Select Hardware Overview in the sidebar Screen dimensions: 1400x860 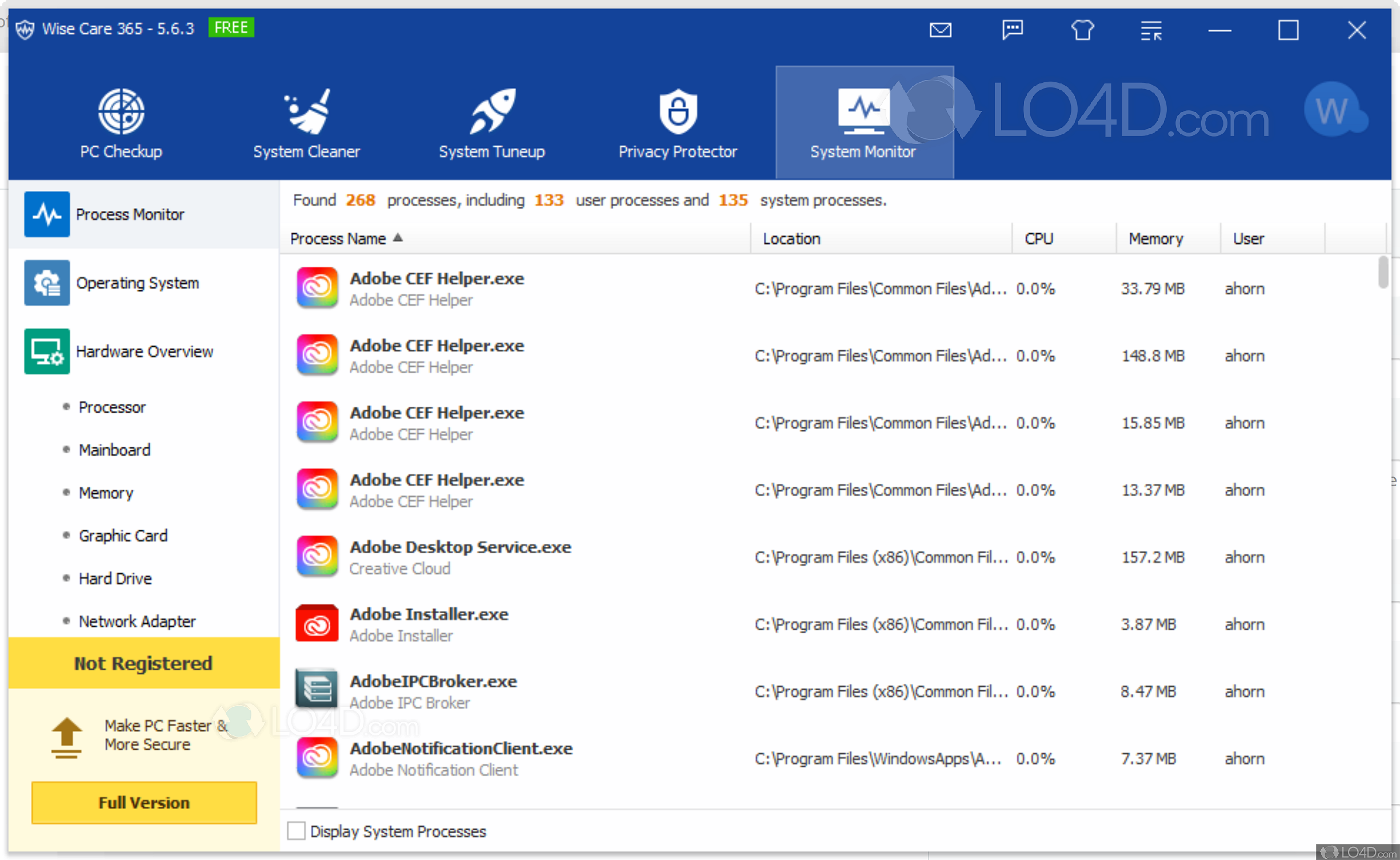click(x=144, y=351)
